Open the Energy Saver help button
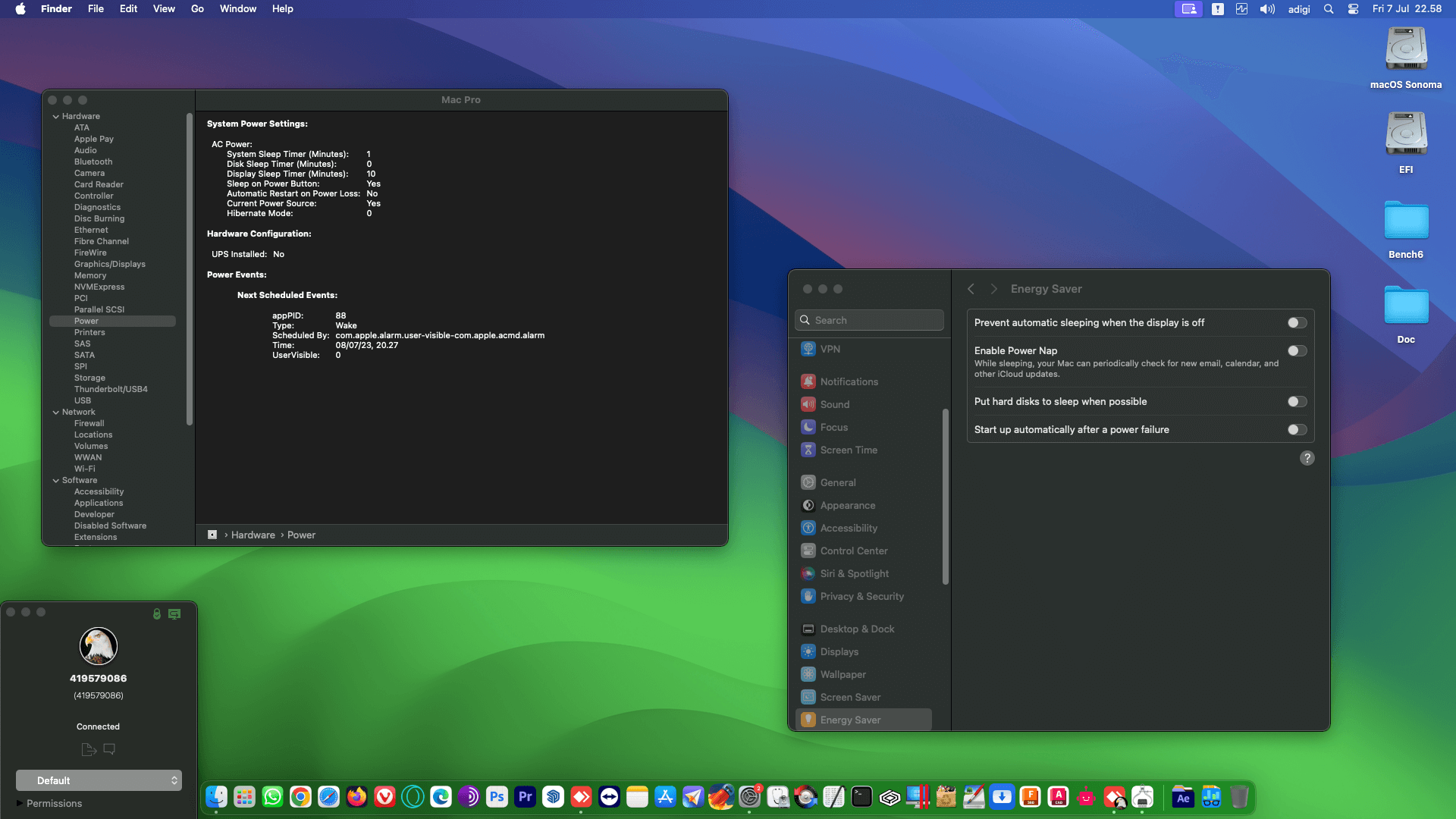 [1307, 458]
